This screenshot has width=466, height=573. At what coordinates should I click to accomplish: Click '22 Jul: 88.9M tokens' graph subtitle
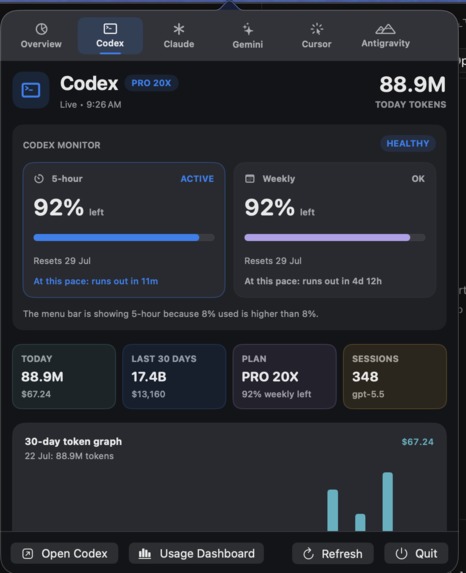69,456
